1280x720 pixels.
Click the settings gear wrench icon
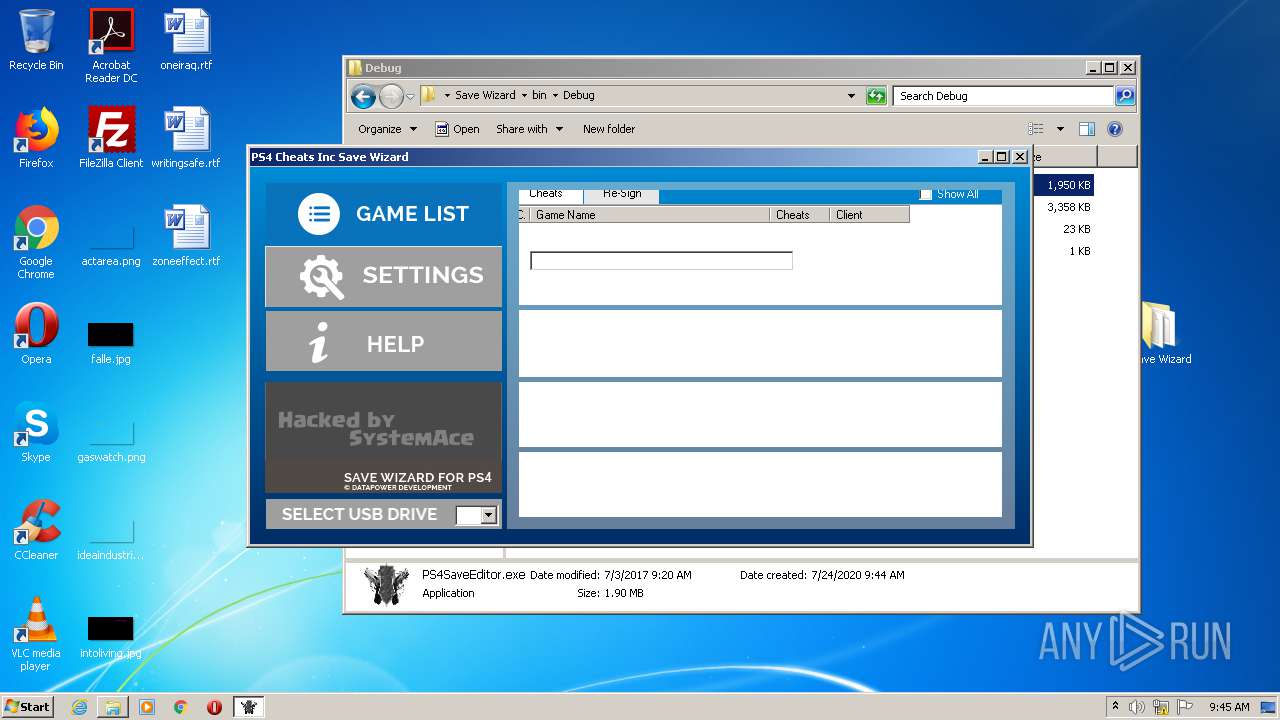pyautogui.click(x=321, y=276)
